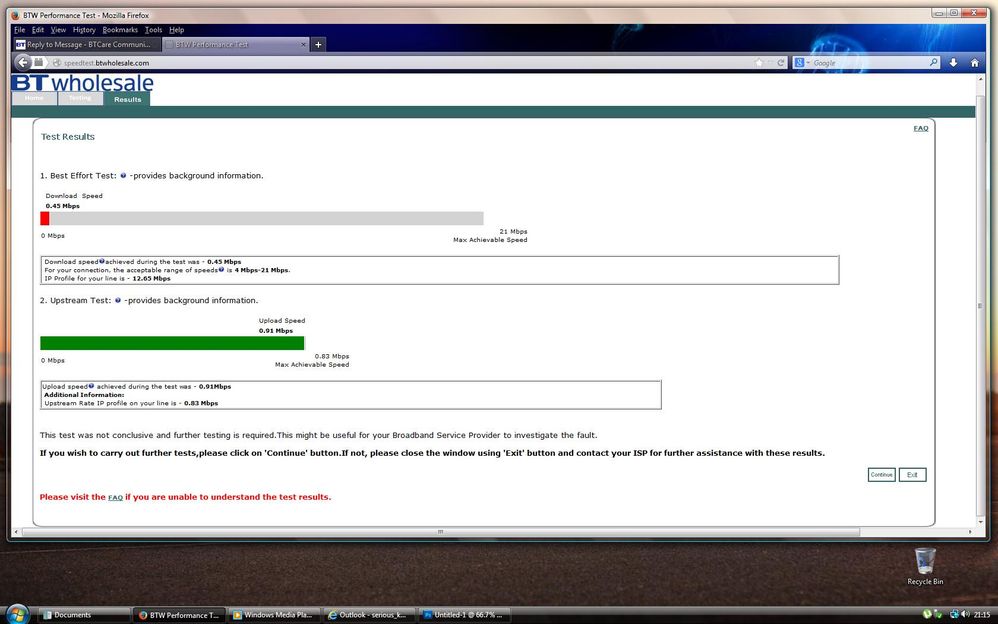The height and width of the screenshot is (624, 998).
Task: Click the 21:15 clock
Action: tap(981, 614)
